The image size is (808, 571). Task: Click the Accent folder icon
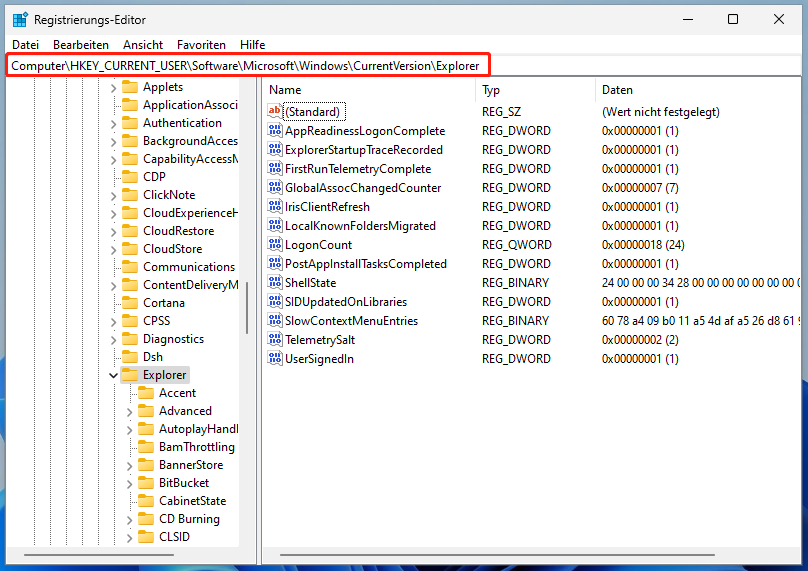pos(146,393)
